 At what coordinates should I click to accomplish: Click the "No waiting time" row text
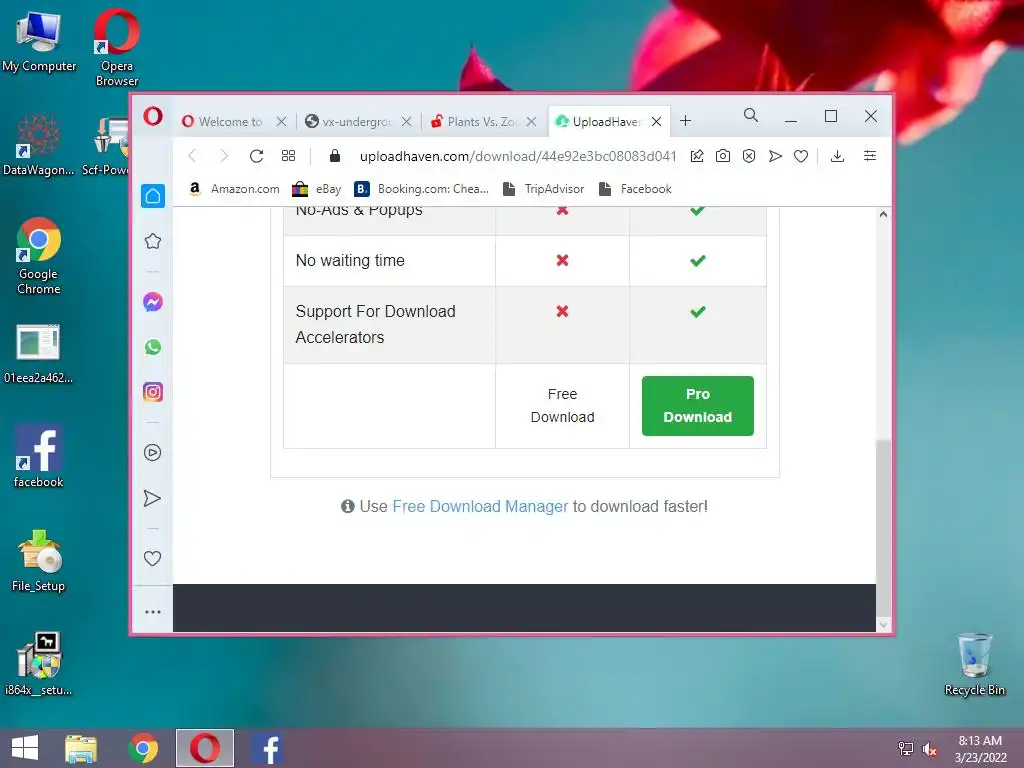(x=350, y=261)
